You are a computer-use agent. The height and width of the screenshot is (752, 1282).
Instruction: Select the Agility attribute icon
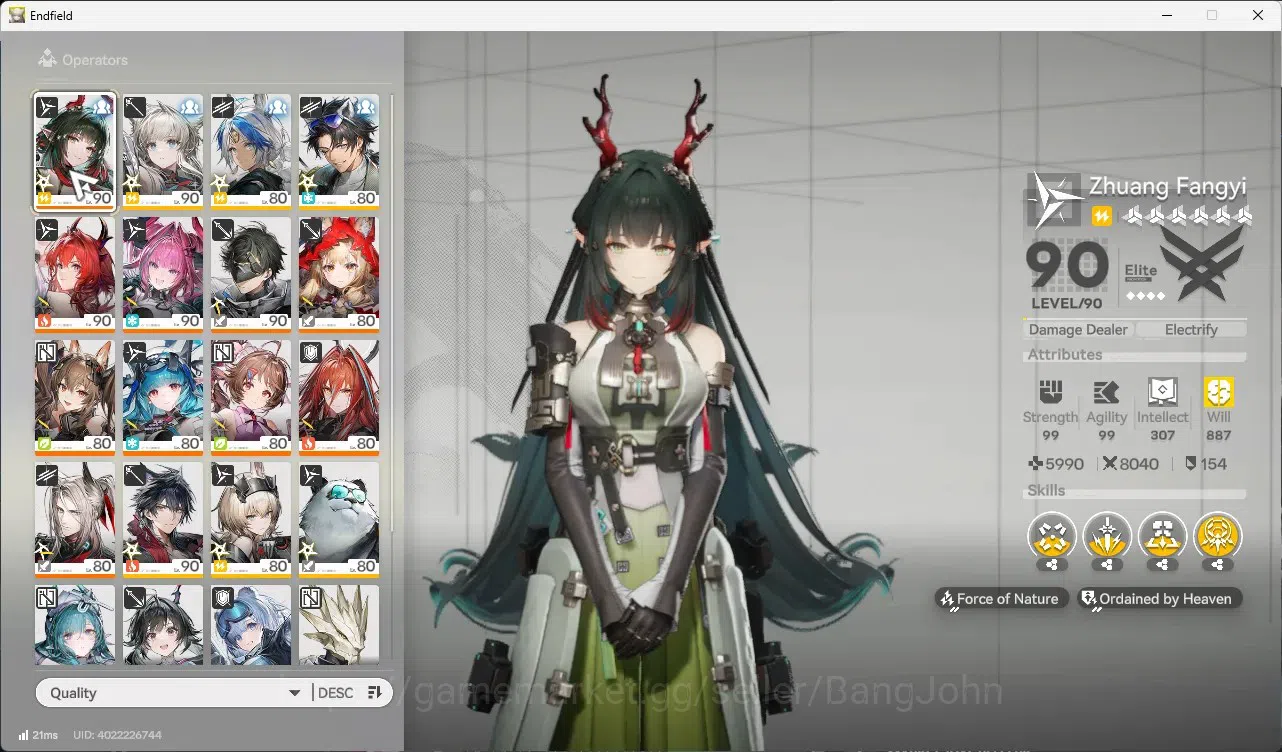1106,391
